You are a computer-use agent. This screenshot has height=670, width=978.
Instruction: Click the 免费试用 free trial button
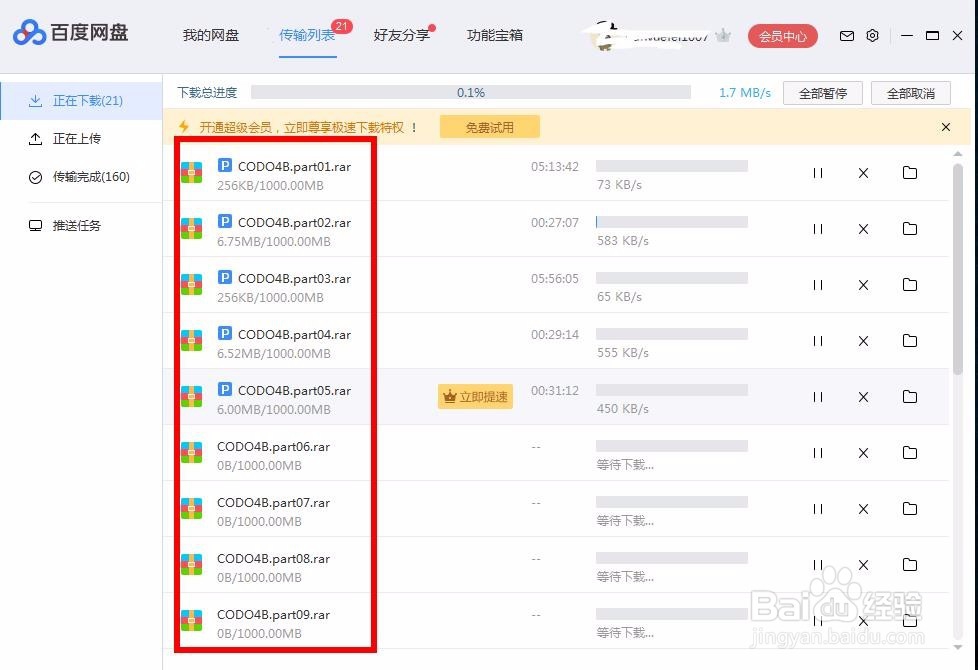tap(489, 126)
